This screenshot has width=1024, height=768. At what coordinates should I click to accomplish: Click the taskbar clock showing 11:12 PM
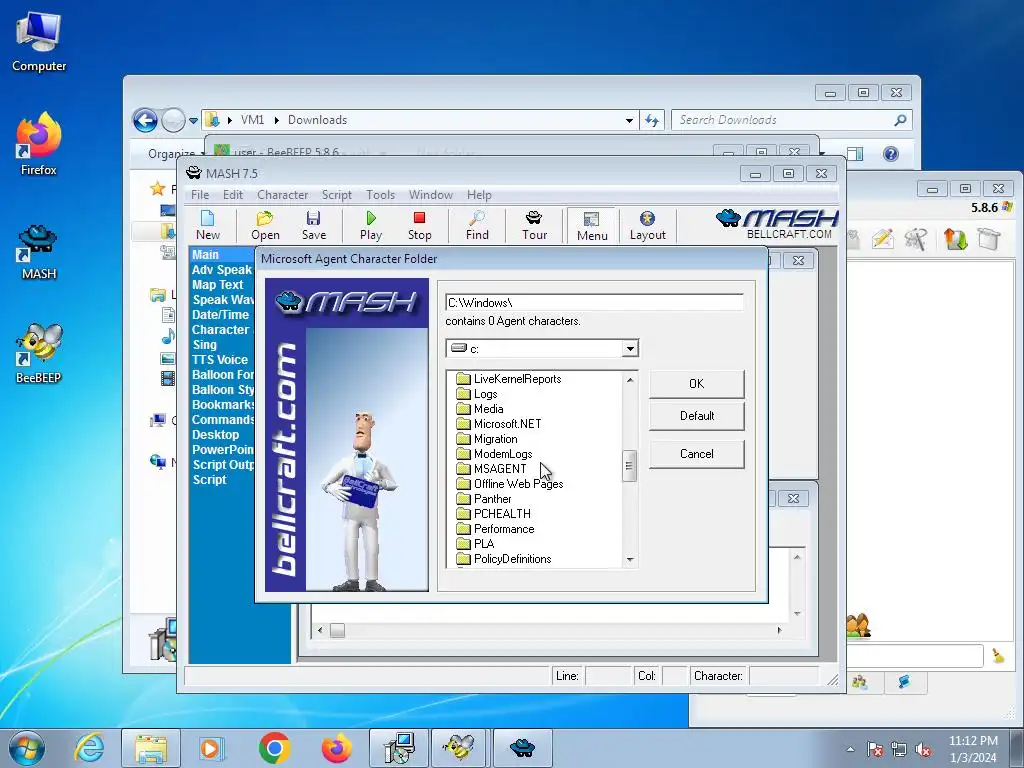click(x=973, y=749)
